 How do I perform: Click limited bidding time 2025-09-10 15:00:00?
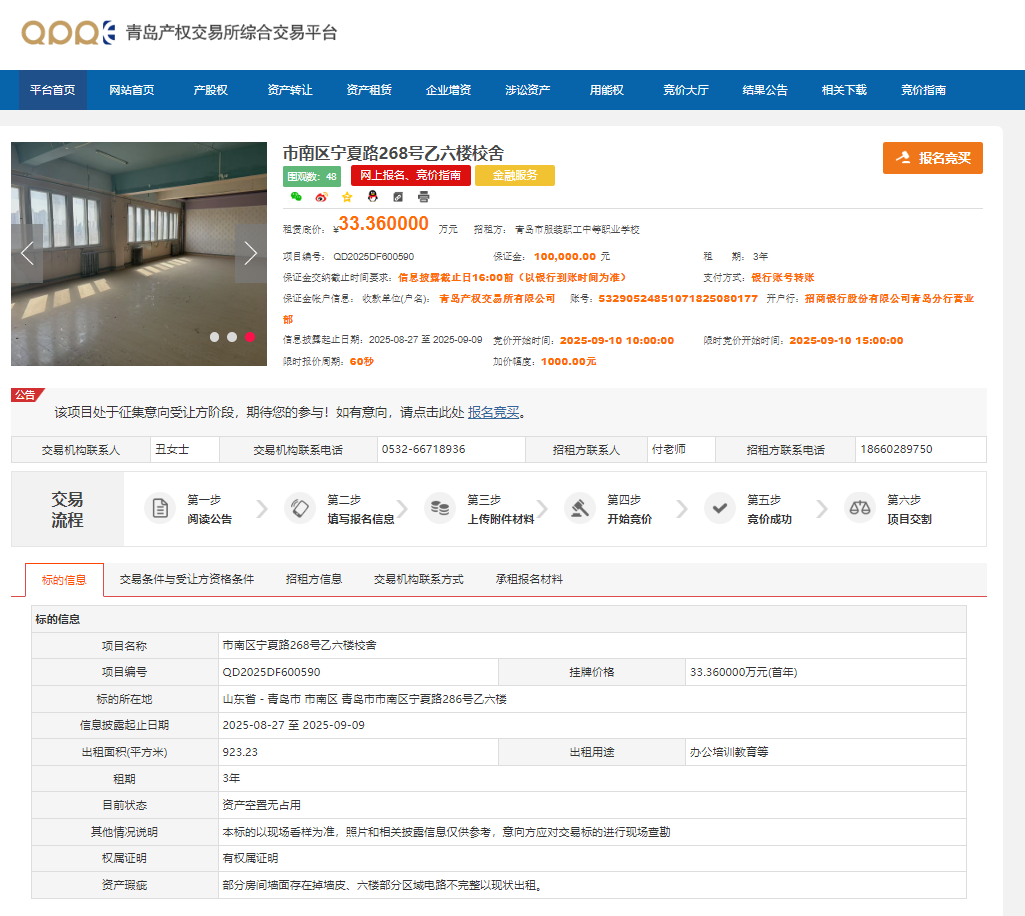[846, 340]
